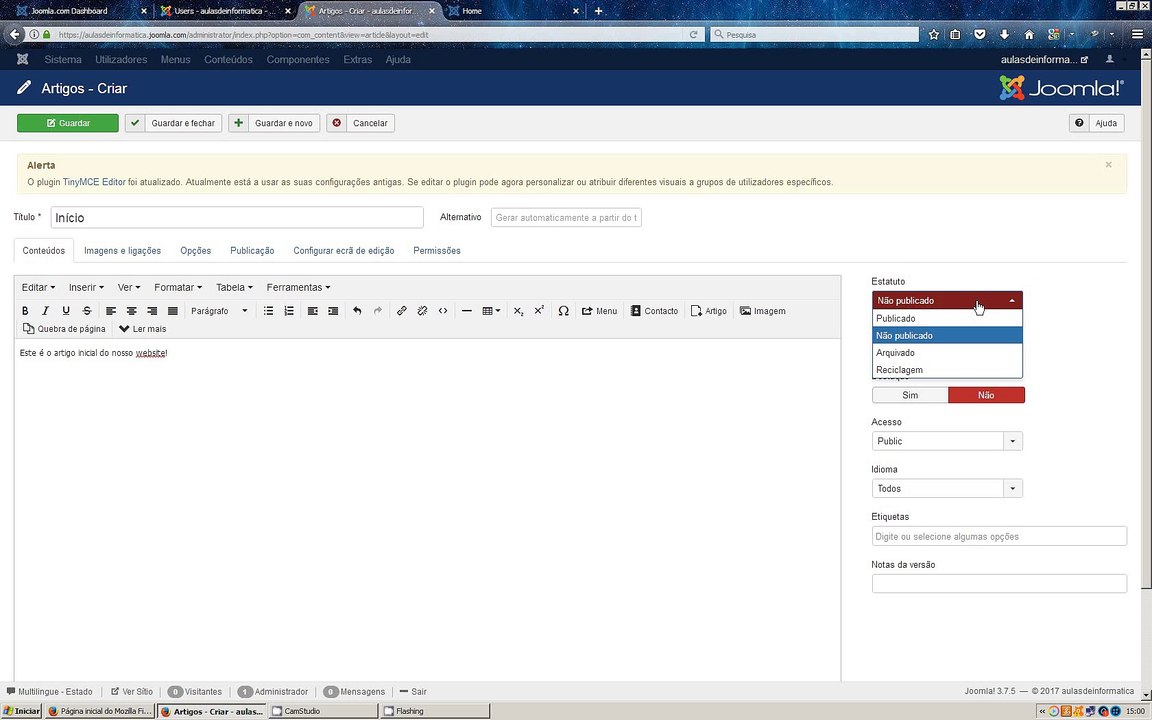
Task: Open the Acesso Public dropdown
Action: pyautogui.click(x=947, y=441)
